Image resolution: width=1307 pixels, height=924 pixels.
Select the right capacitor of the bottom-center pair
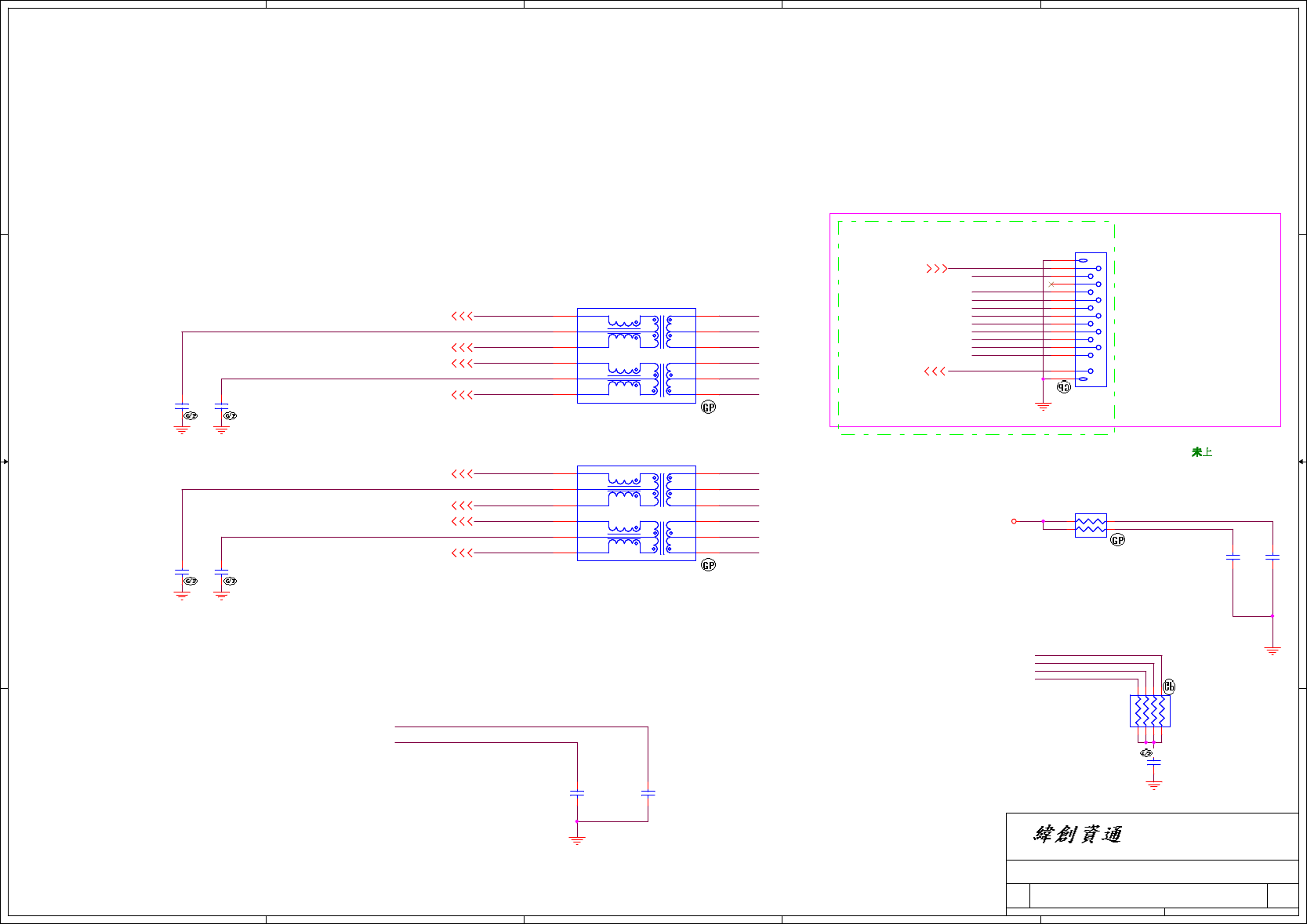[x=648, y=794]
